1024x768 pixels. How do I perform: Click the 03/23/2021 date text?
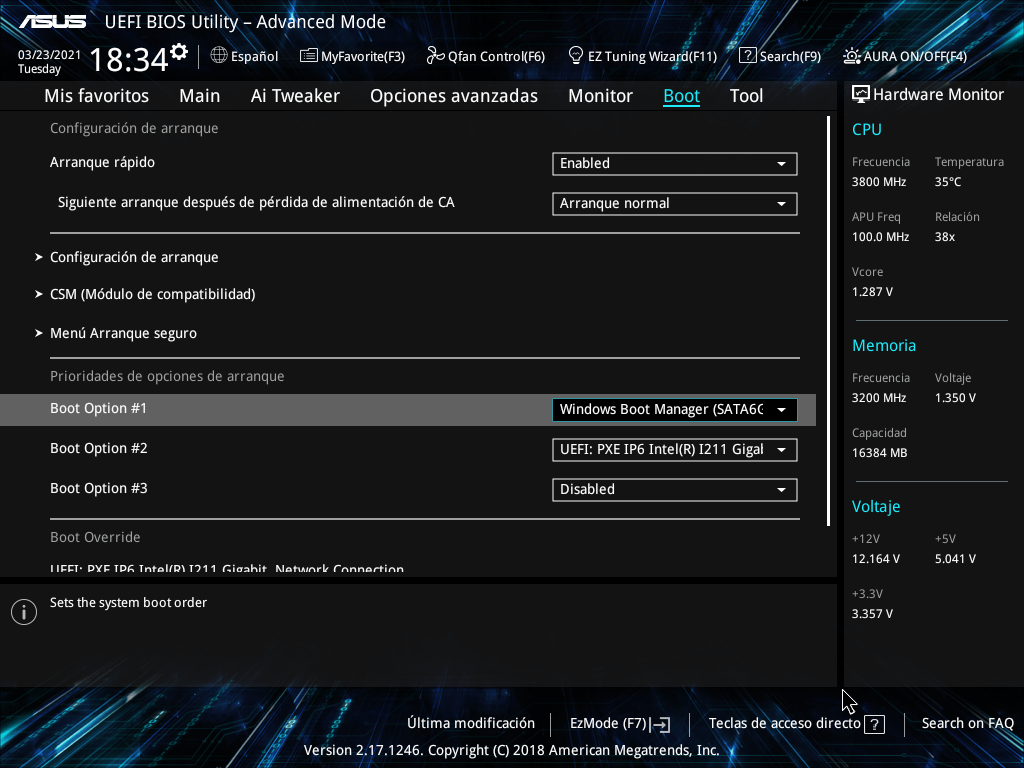pyautogui.click(x=49, y=55)
